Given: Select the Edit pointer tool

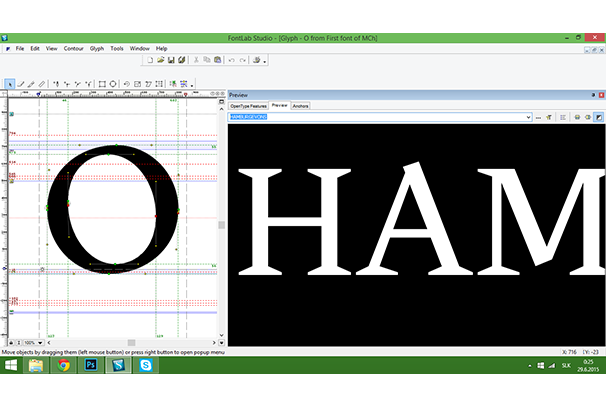Looking at the screenshot, I should (x=9, y=83).
